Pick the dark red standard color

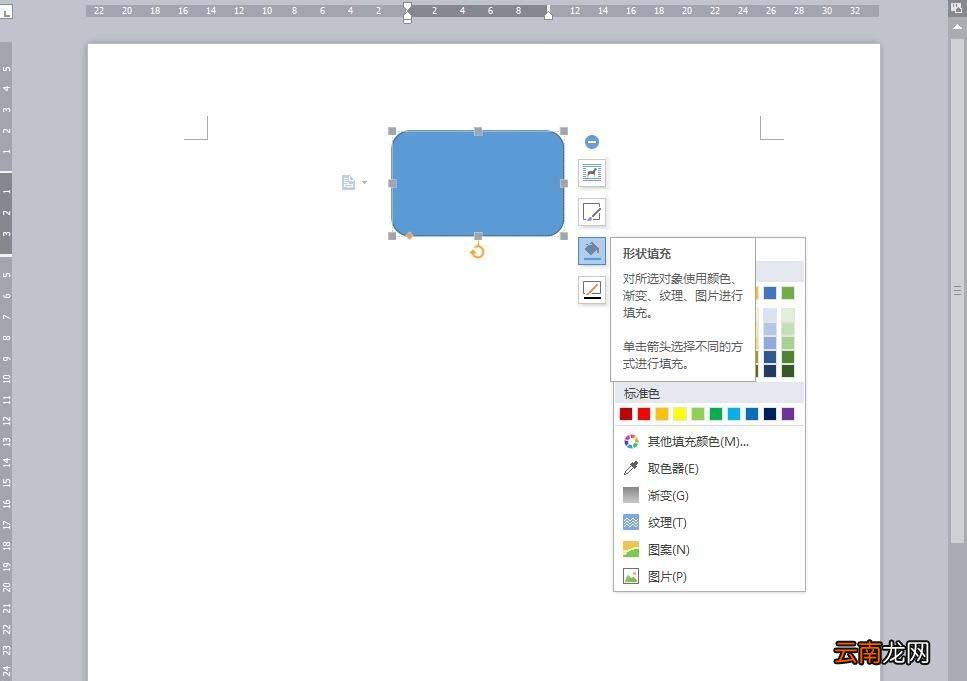pos(626,414)
